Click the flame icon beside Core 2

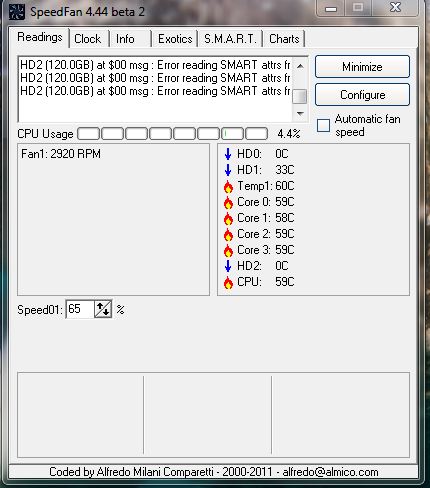tap(228, 235)
